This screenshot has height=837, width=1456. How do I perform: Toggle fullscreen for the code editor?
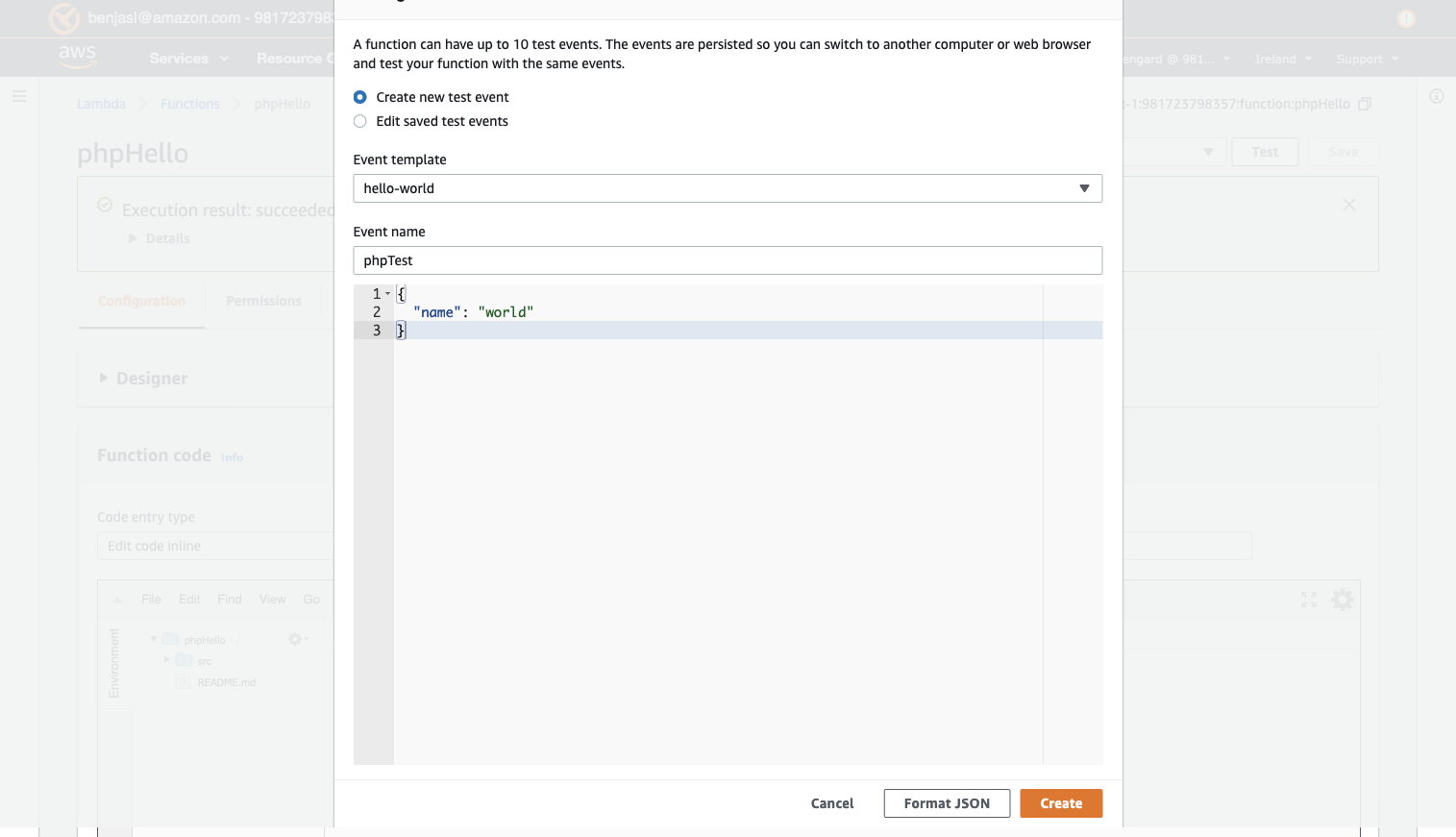[x=1309, y=600]
